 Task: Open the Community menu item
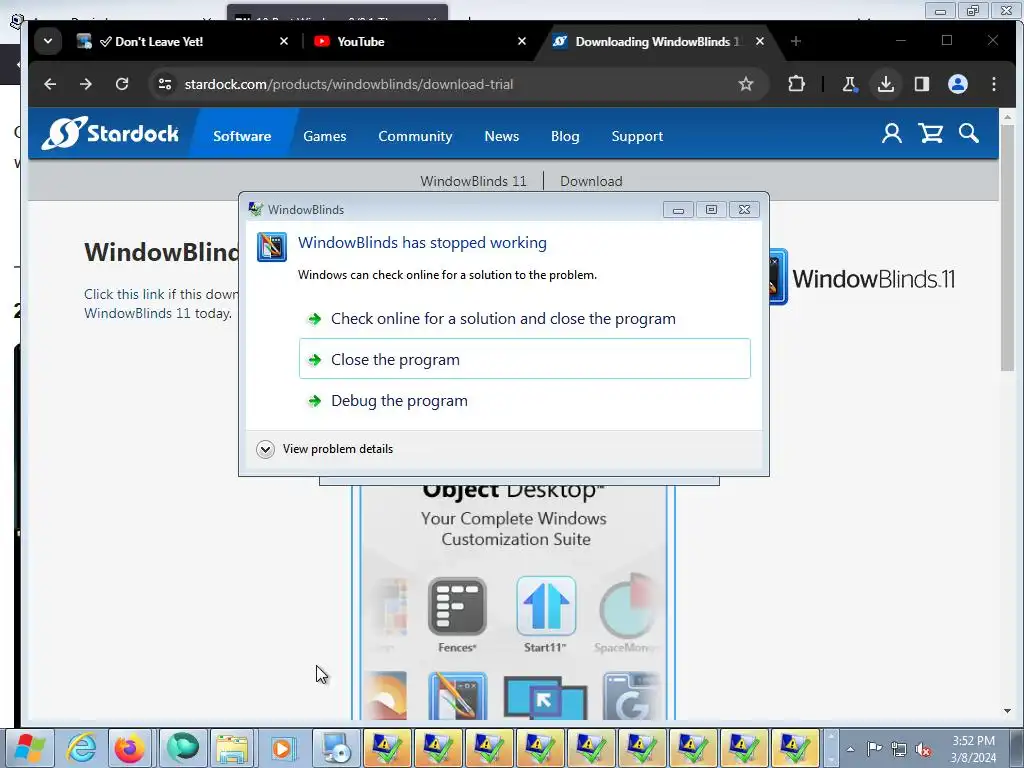(x=415, y=136)
